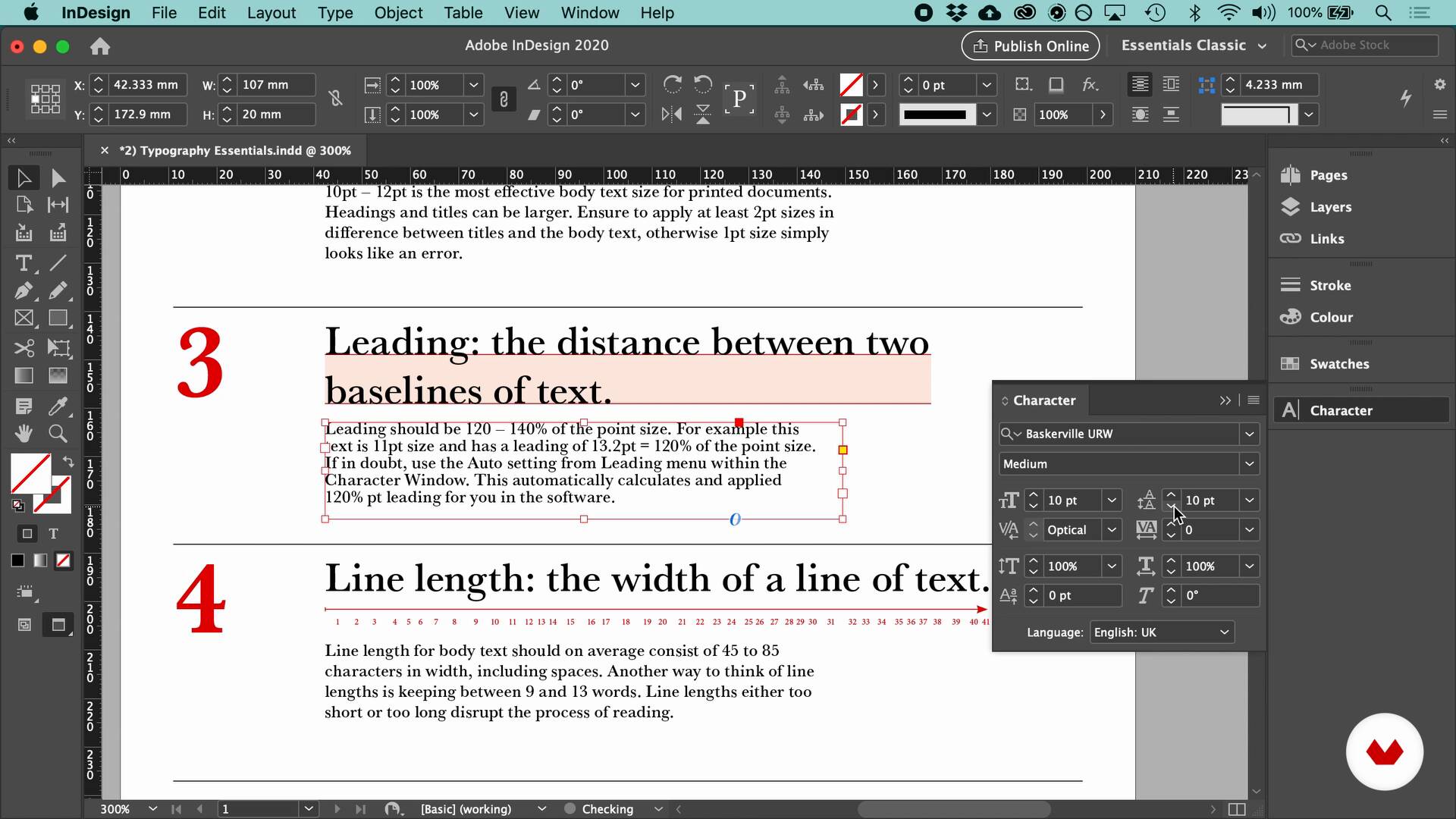The width and height of the screenshot is (1456, 819).
Task: Select the Hand tool
Action: coord(24,434)
